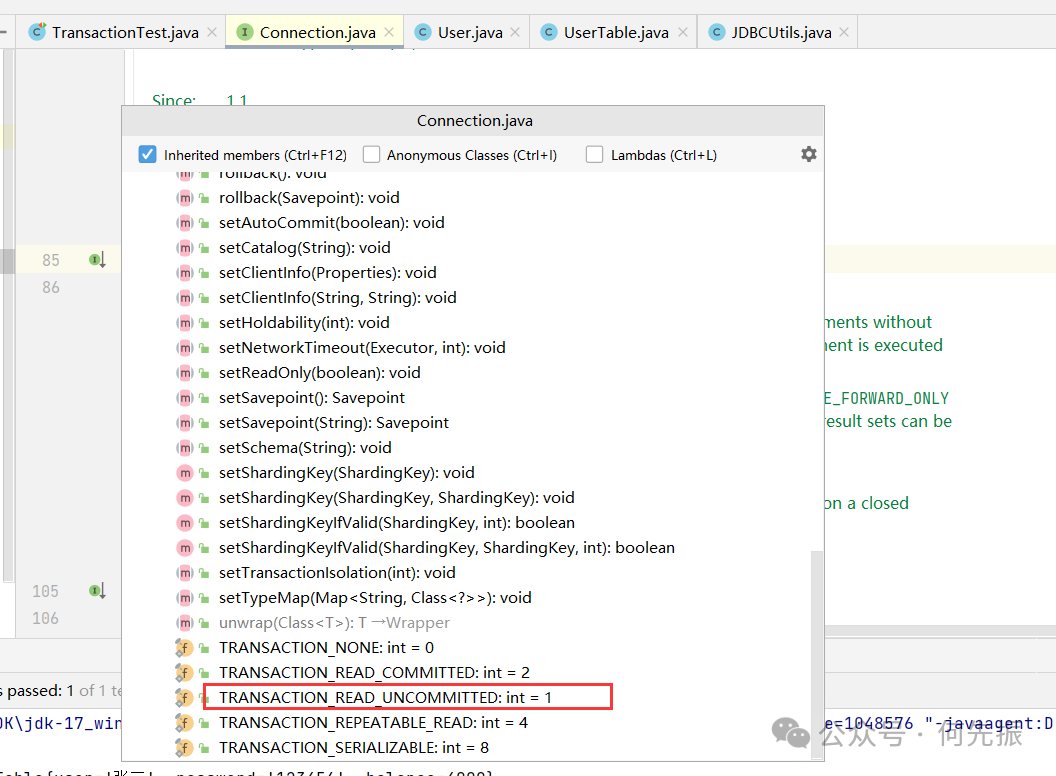
Task: Click the method icon beside setTypeMap
Action: point(185,597)
